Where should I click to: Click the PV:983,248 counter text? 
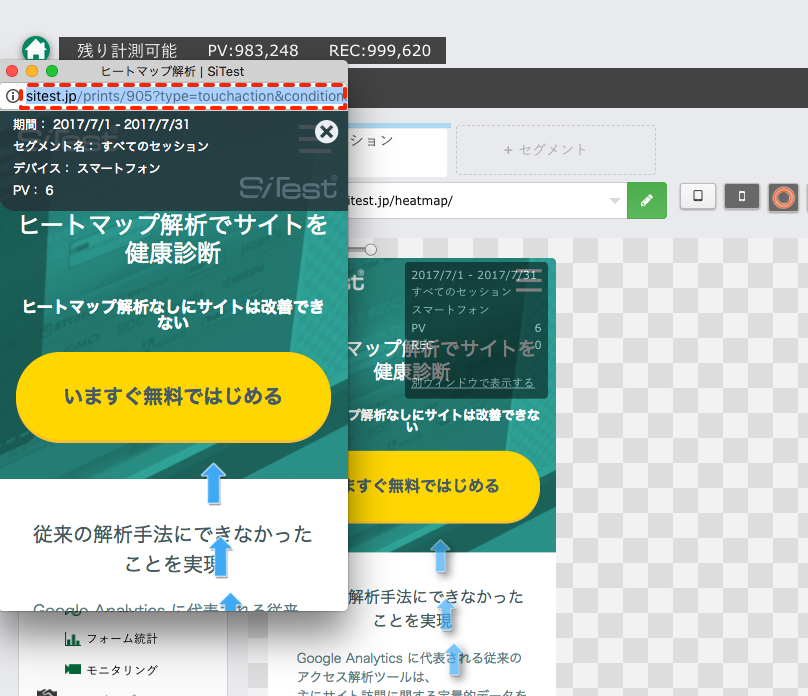[x=253, y=50]
